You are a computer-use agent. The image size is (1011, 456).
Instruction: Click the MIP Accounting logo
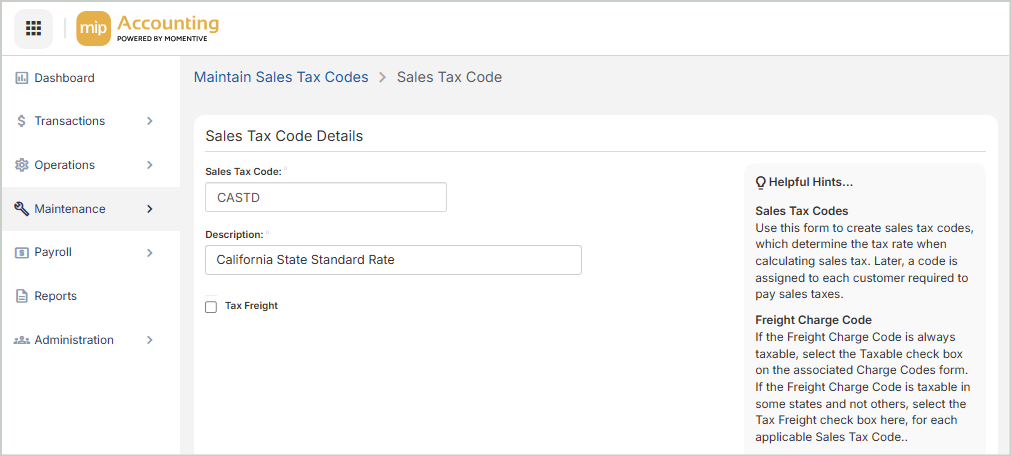147,28
